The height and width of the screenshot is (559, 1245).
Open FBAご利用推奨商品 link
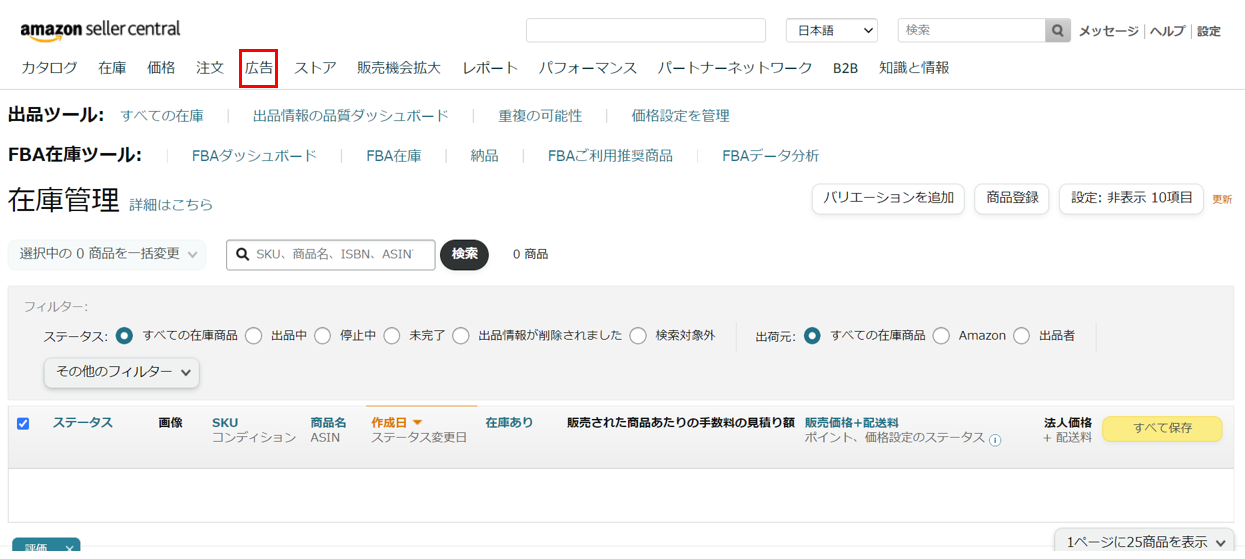(x=610, y=156)
